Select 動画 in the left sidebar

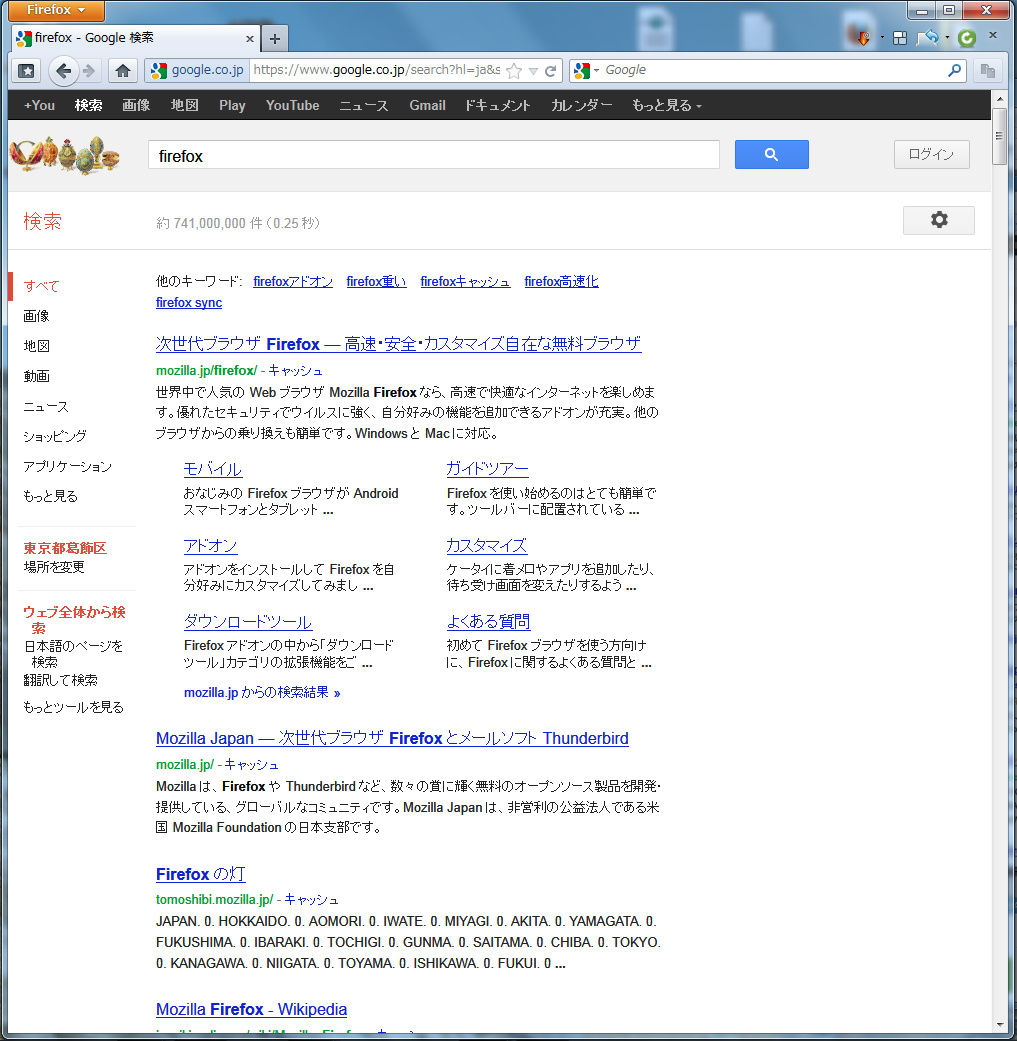click(x=37, y=376)
